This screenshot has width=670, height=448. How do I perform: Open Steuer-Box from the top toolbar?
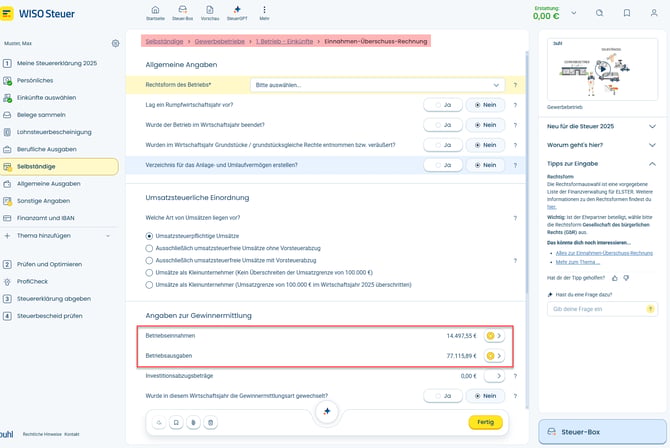coord(182,13)
